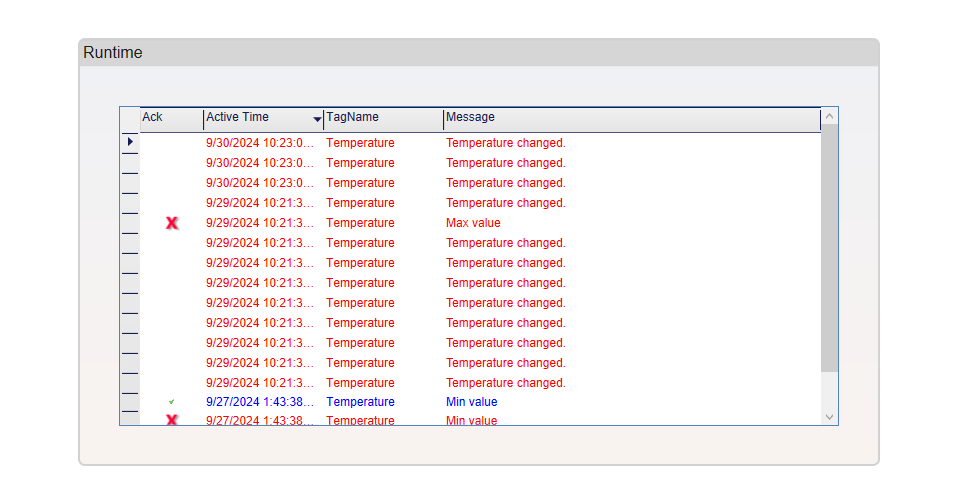Click the Runtime panel title
Screen dimensions: 958x504
click(113, 53)
